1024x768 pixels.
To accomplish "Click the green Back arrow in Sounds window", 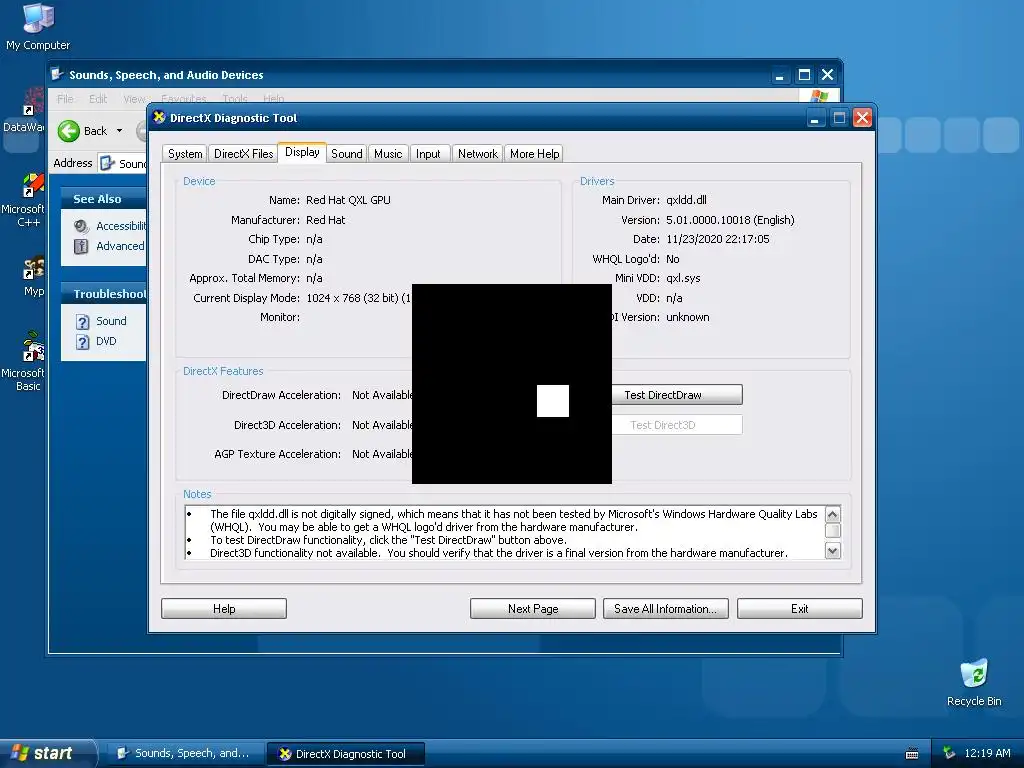I will coord(69,131).
